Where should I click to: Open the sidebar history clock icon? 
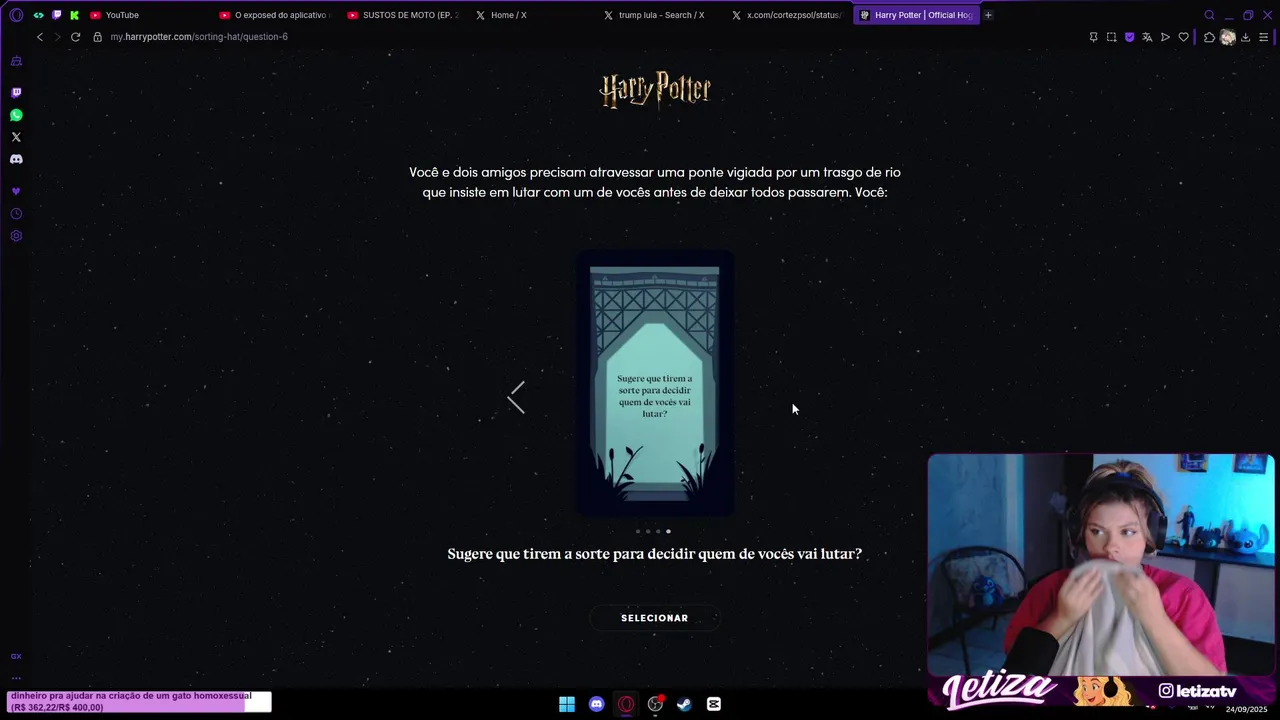[16, 214]
